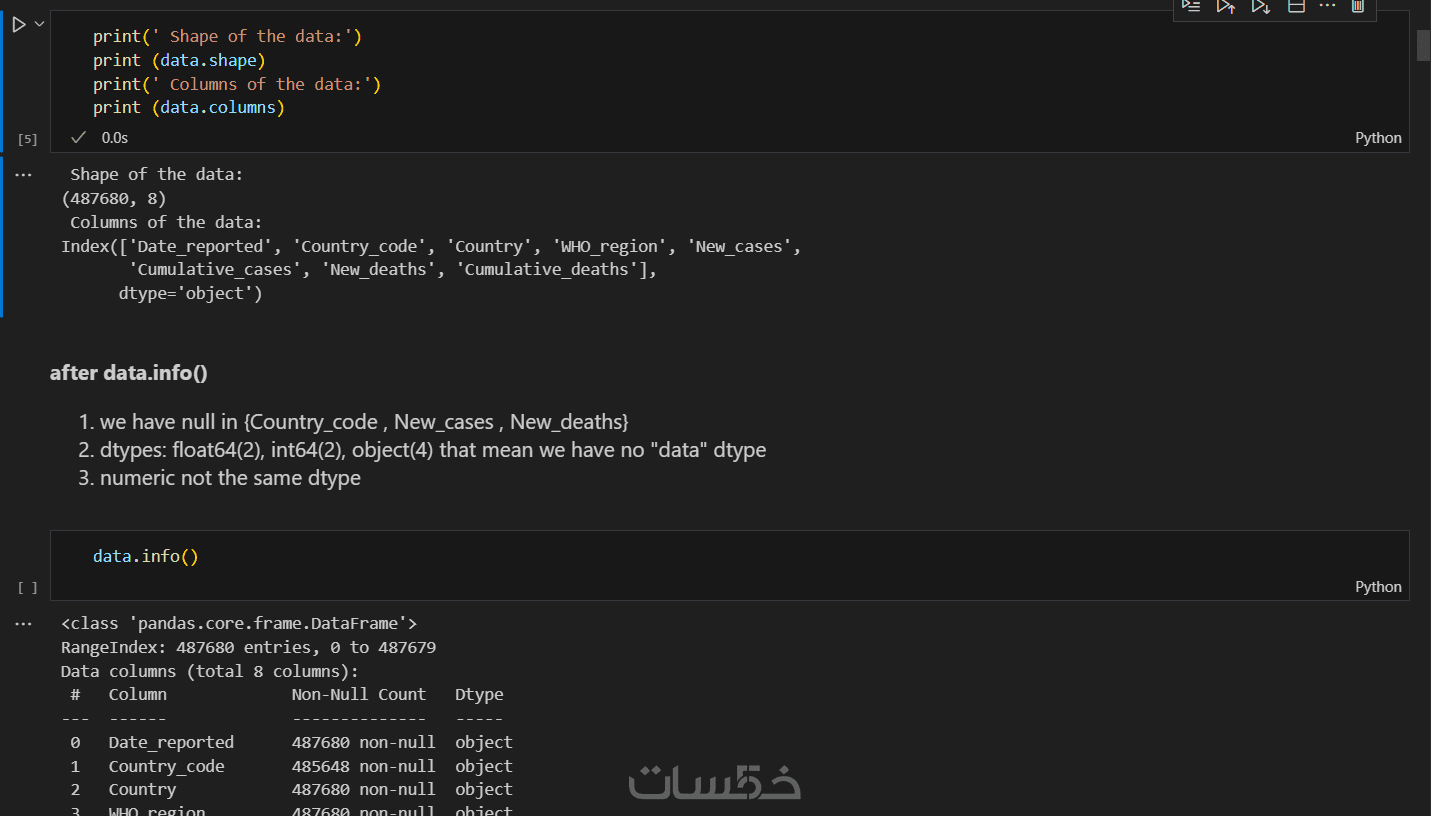1431x816 pixels.
Task: Click the "numeric not the same dtype" list item
Action: tap(230, 478)
